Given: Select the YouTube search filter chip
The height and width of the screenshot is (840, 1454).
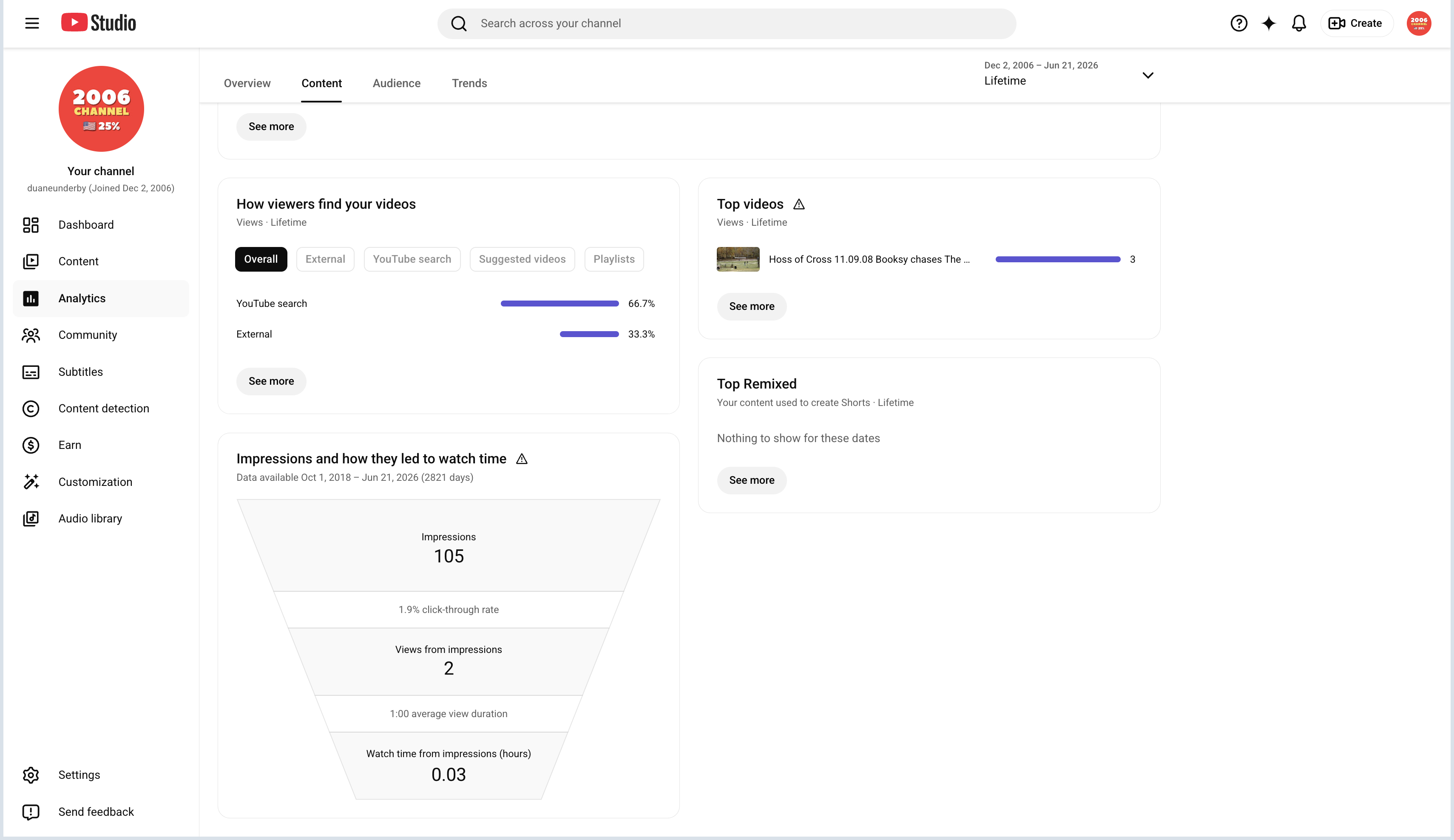Looking at the screenshot, I should 412,259.
